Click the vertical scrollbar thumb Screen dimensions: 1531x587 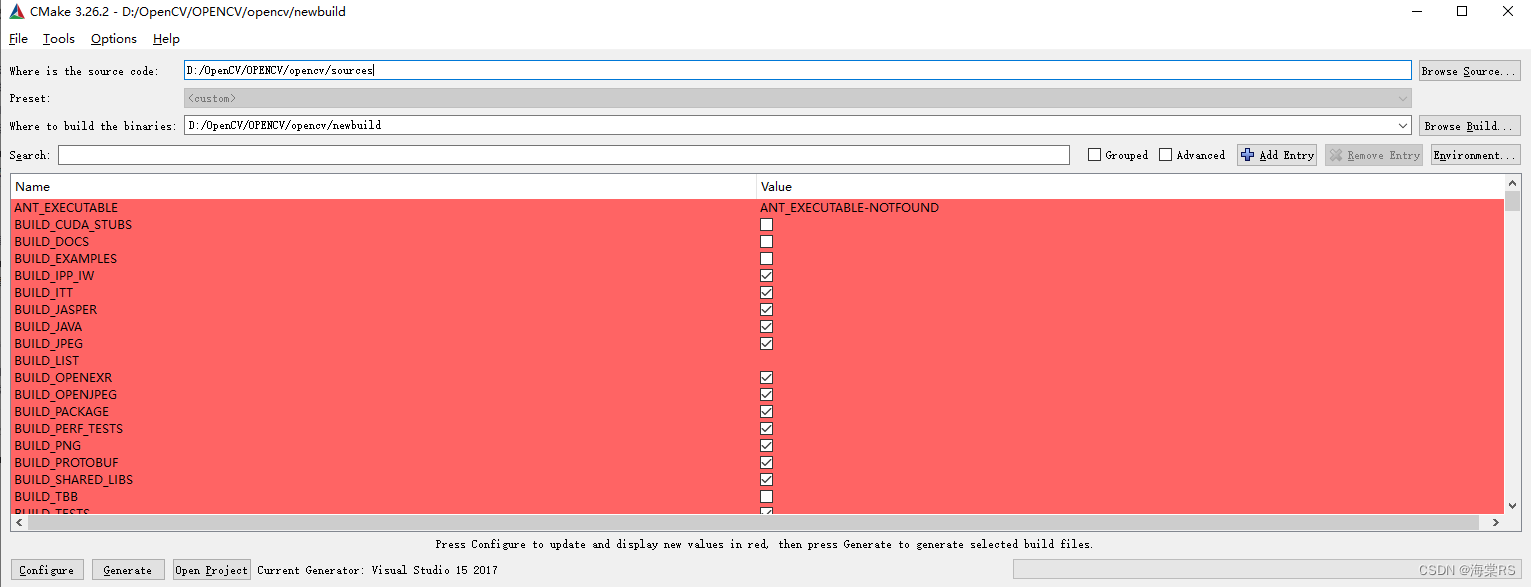pos(1512,202)
